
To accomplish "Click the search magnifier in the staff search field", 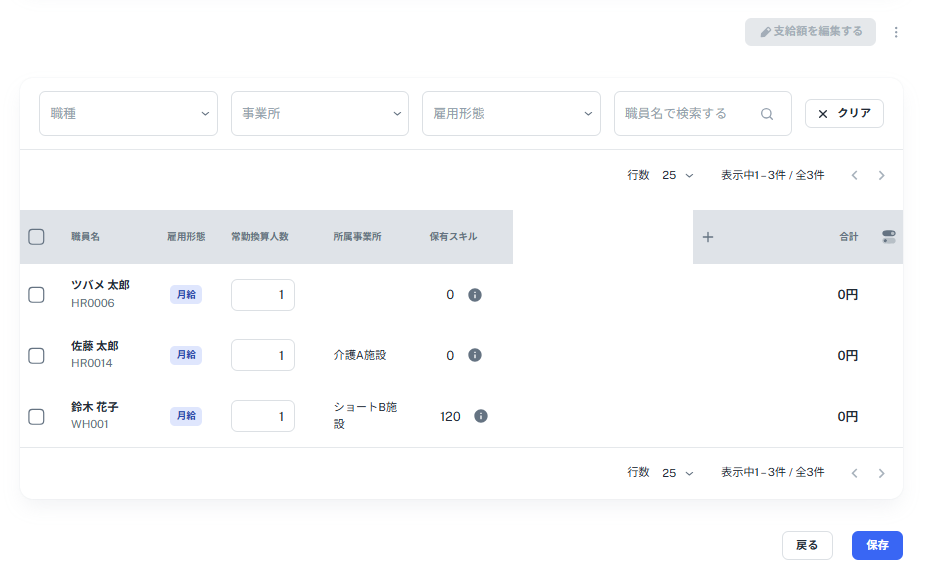I will [767, 113].
